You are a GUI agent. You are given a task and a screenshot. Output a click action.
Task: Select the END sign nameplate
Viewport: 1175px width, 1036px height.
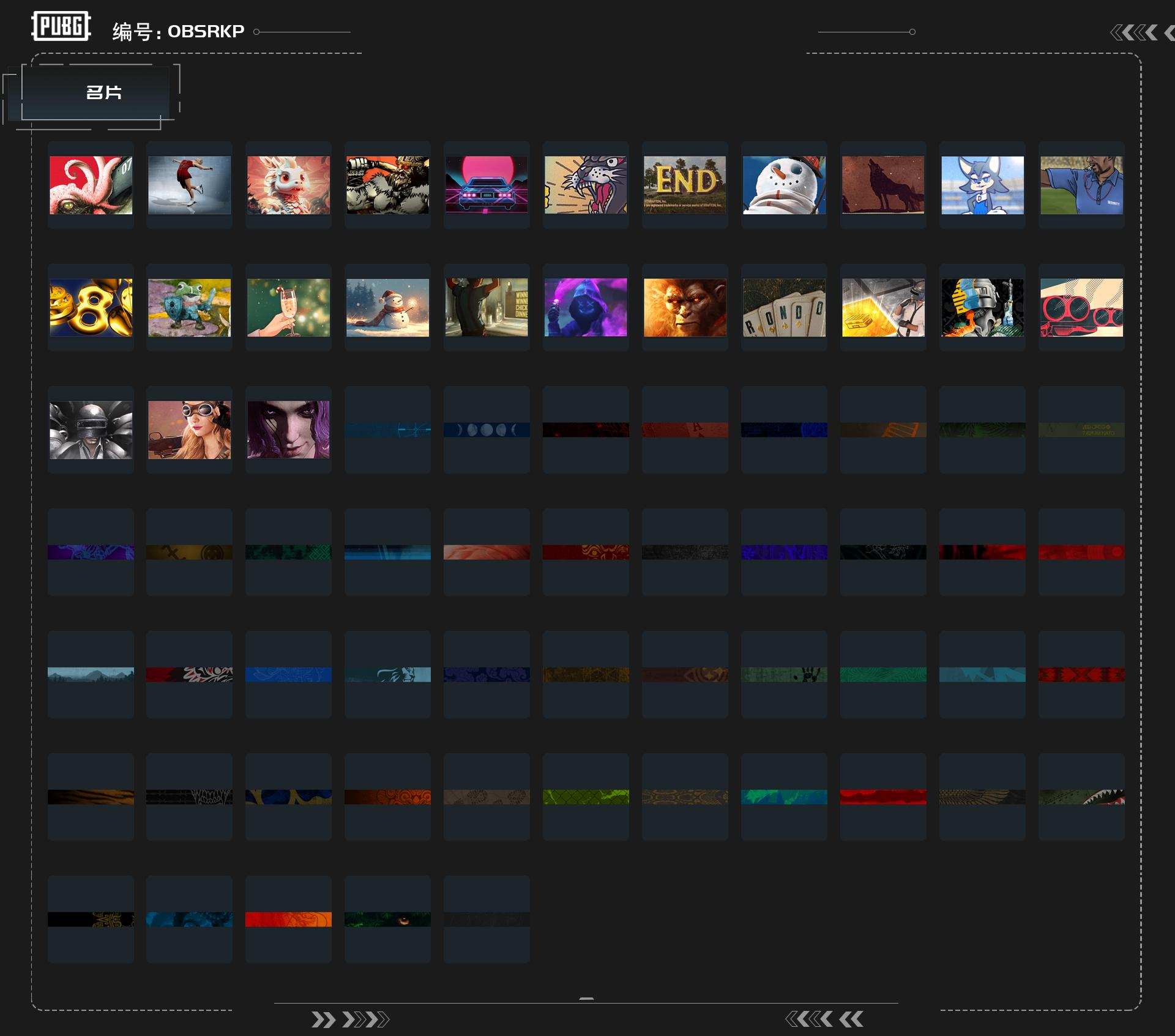(x=685, y=185)
